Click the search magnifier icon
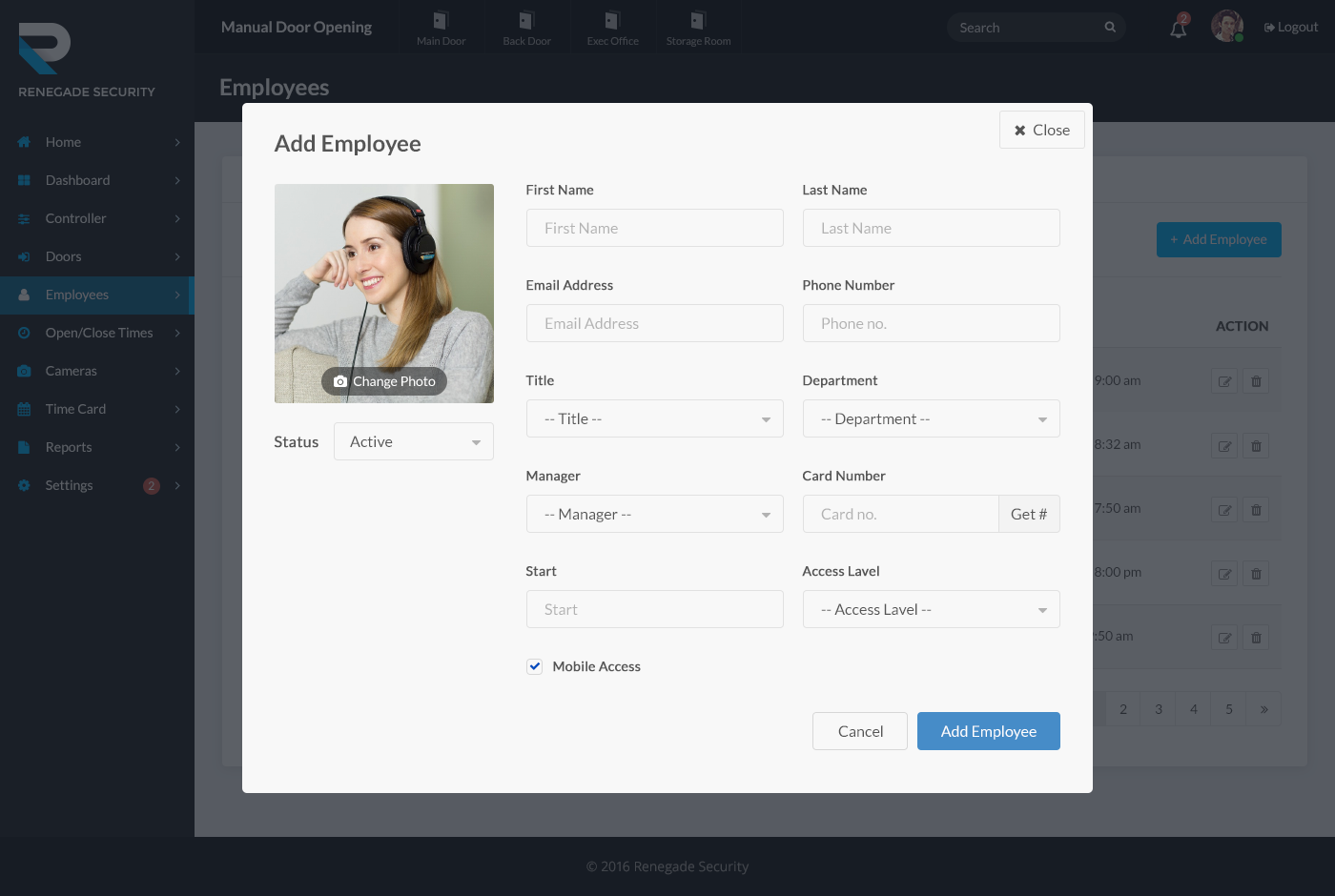1335x896 pixels. pos(1109,28)
